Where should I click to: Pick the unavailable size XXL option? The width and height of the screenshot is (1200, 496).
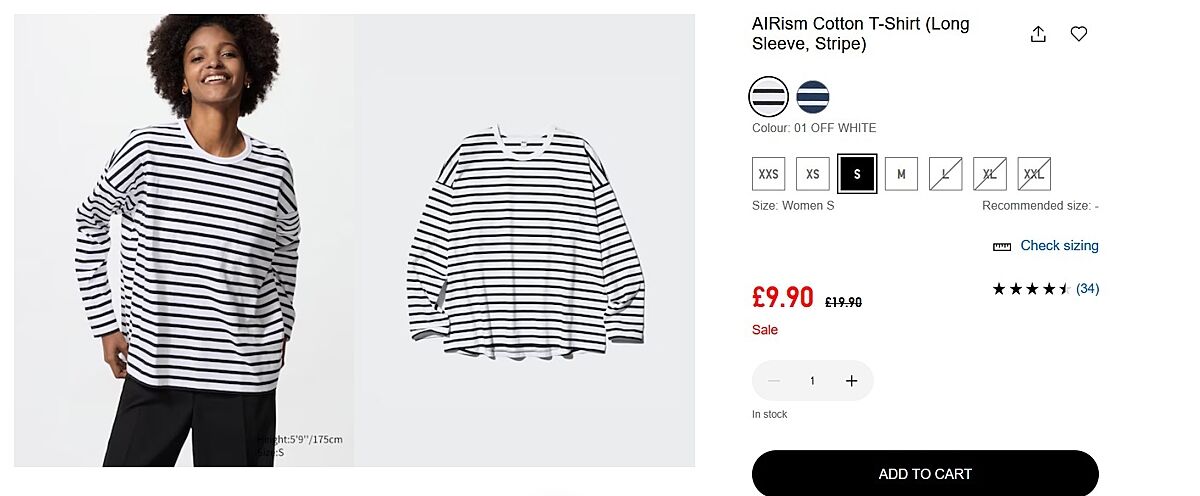click(1034, 174)
